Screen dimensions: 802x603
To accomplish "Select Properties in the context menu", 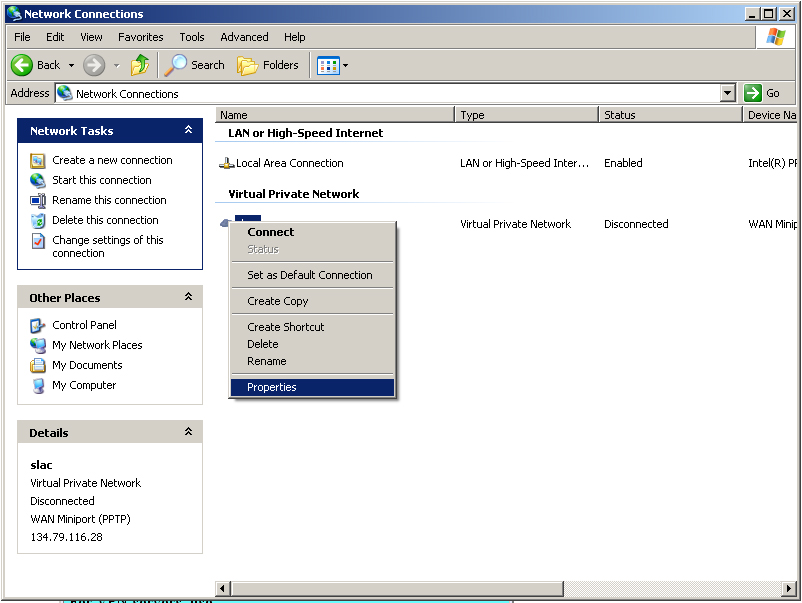I will click(x=313, y=387).
